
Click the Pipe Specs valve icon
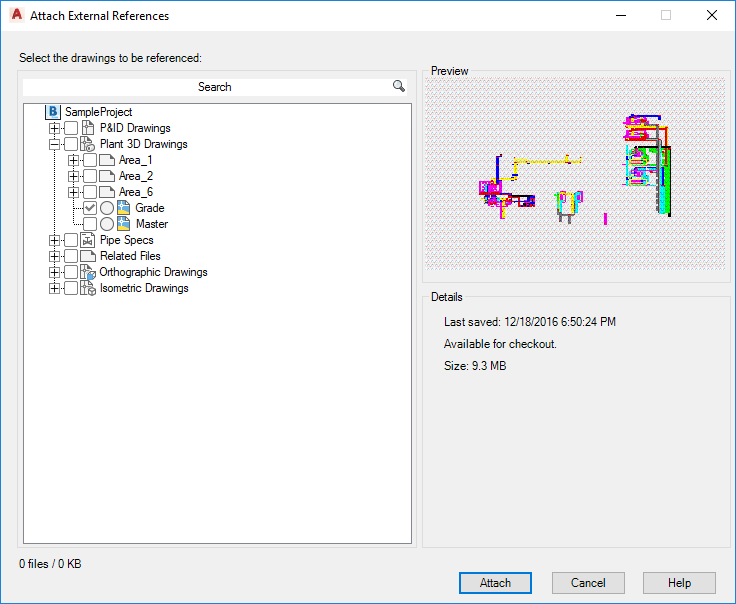point(88,240)
